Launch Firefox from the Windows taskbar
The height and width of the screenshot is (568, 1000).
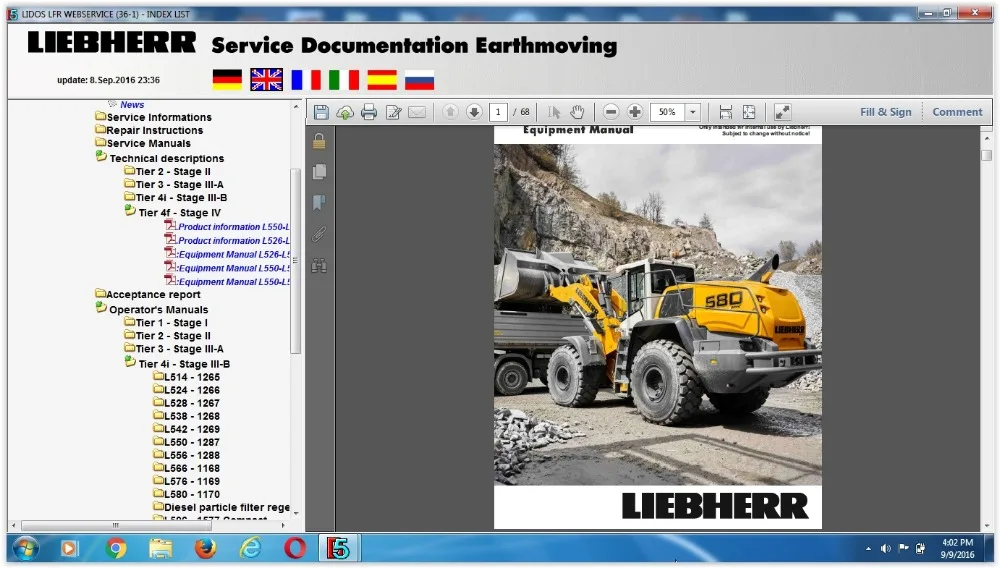(206, 548)
